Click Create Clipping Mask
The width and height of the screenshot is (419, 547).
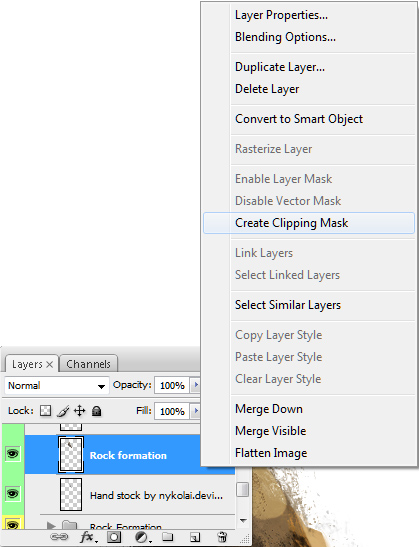coord(309,223)
